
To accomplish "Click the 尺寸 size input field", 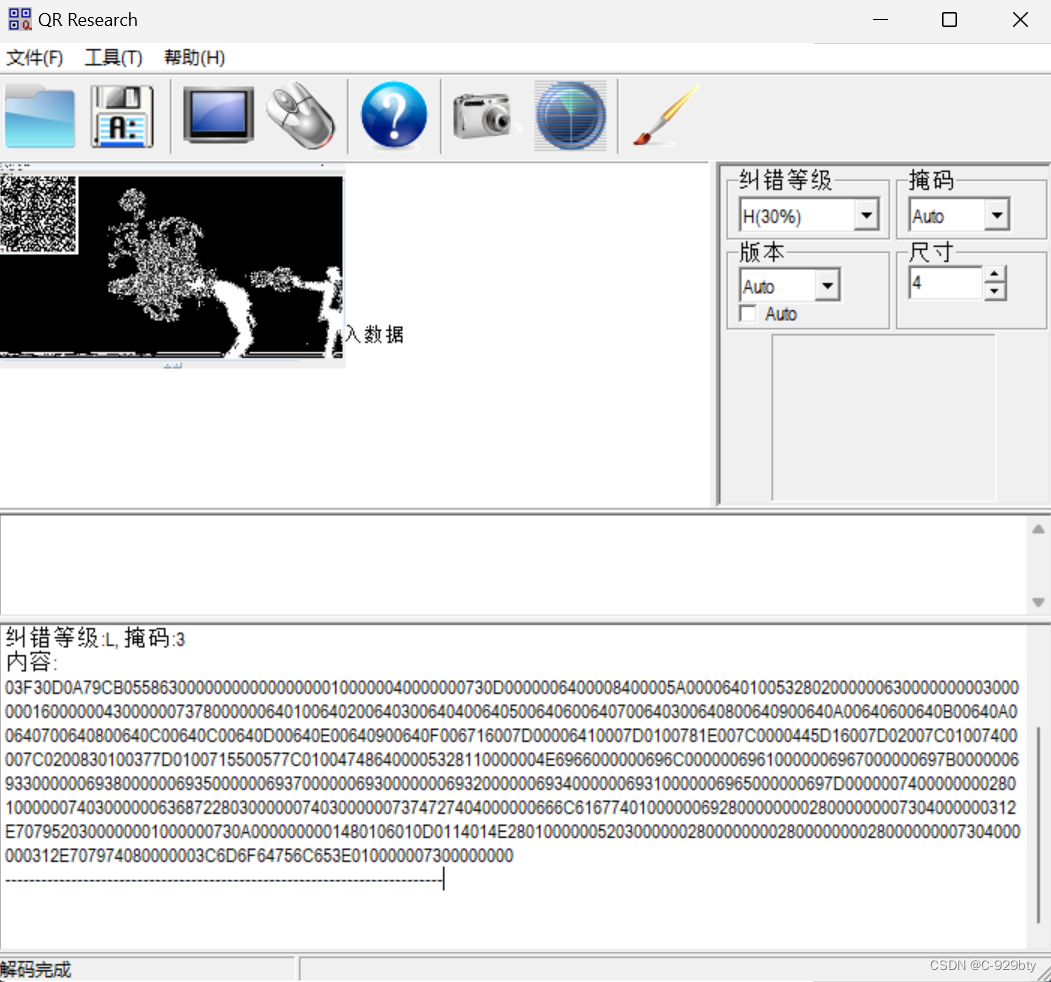I will (x=946, y=283).
